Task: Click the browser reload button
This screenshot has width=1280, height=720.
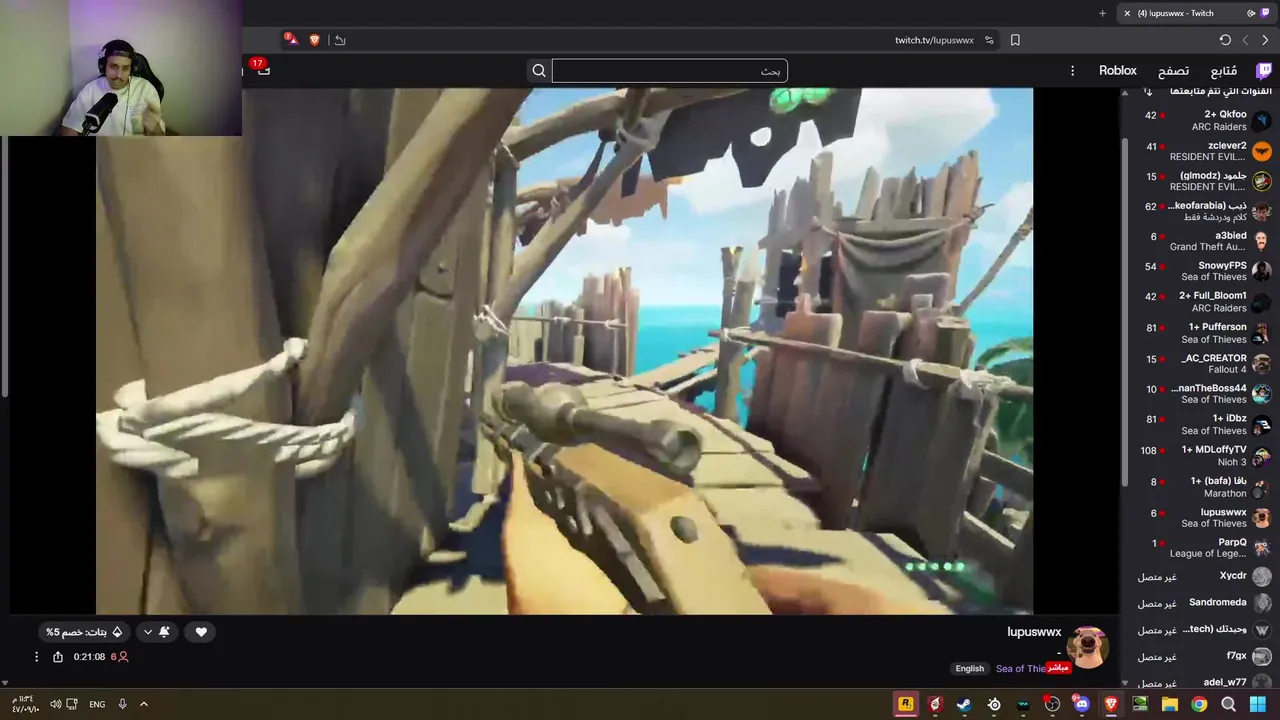Action: click(x=1225, y=40)
